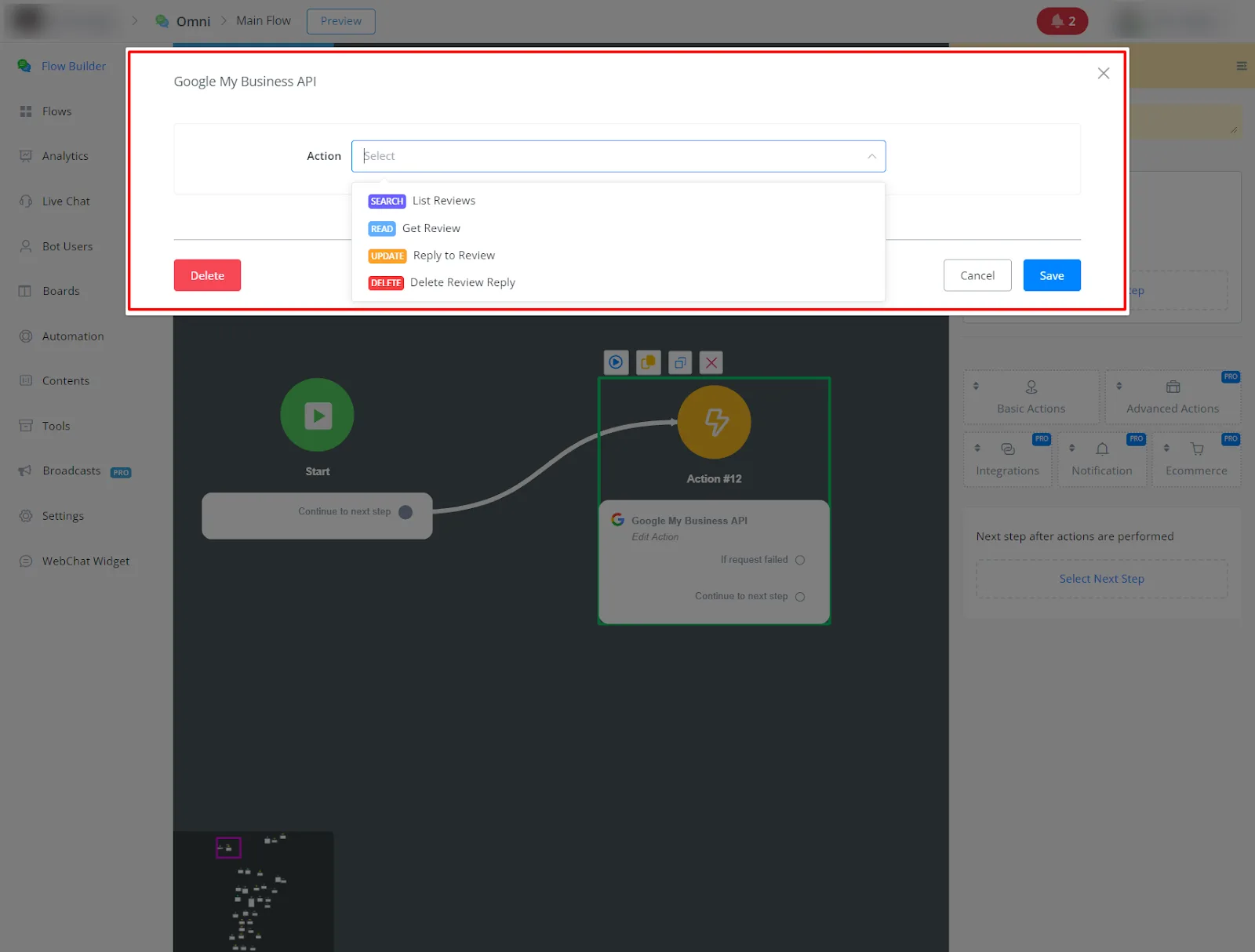Collapse the Action dropdown using chevron

point(871,157)
